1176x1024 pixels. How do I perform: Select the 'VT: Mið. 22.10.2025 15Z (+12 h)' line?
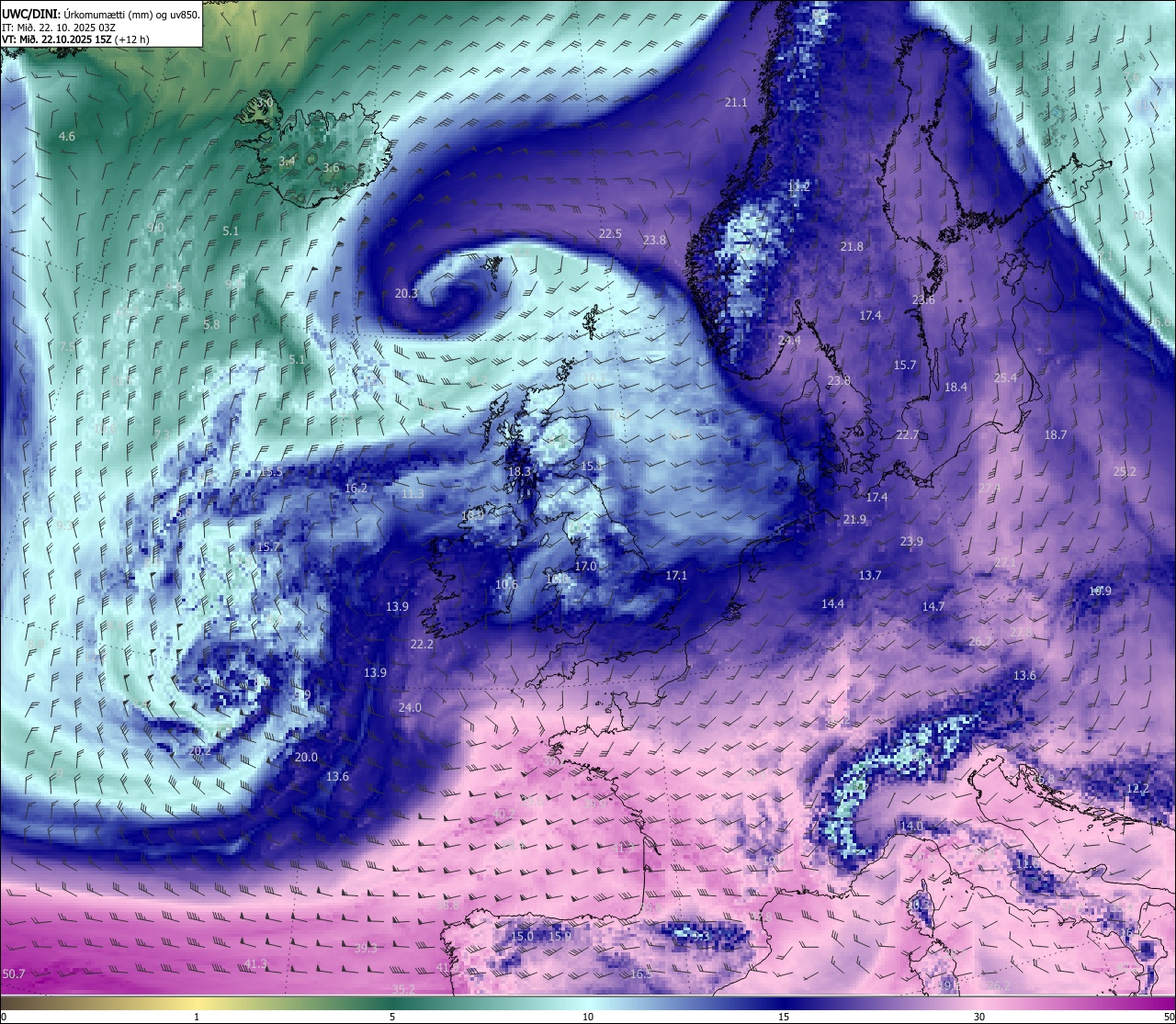point(75,39)
